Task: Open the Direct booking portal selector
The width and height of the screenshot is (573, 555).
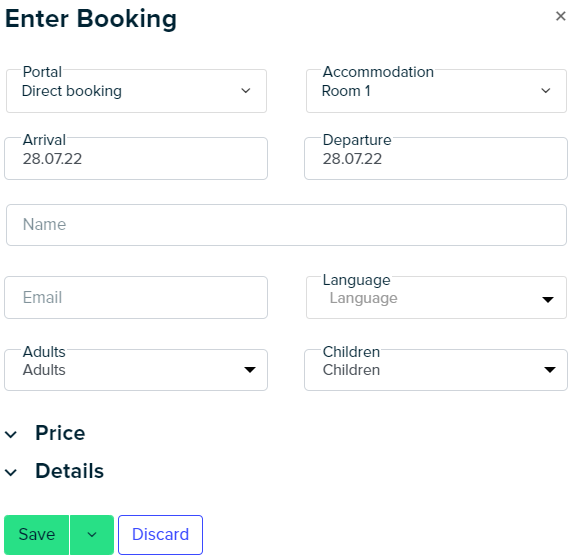Action: pyautogui.click(x=136, y=91)
